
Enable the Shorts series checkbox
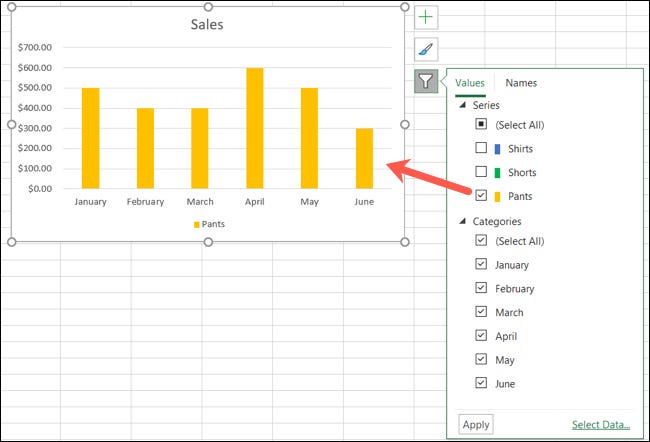[481, 172]
